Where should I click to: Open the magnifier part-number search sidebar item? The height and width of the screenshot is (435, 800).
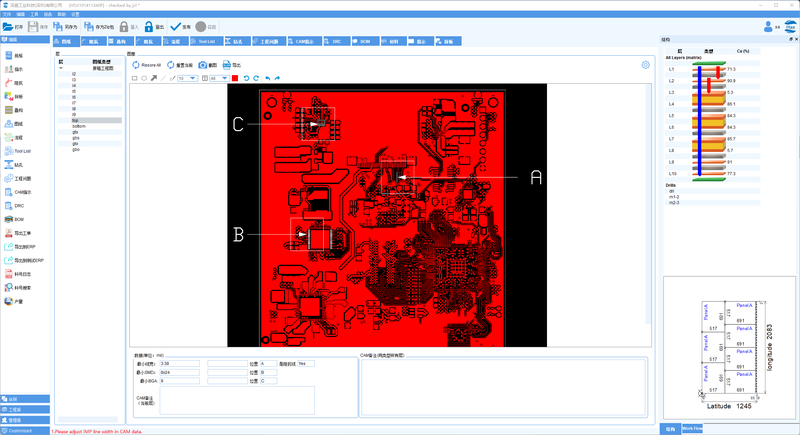point(18,288)
